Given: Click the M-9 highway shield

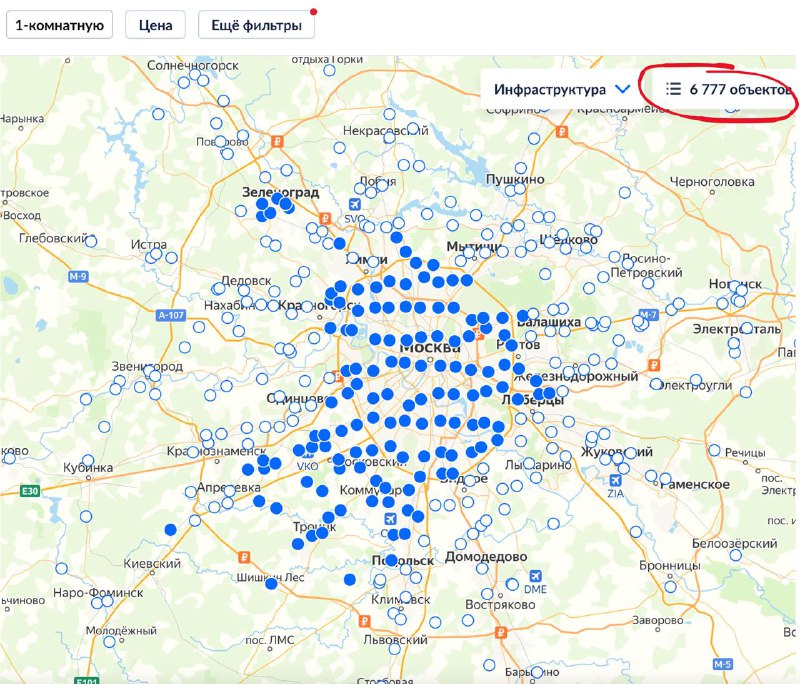Looking at the screenshot, I should (78, 276).
